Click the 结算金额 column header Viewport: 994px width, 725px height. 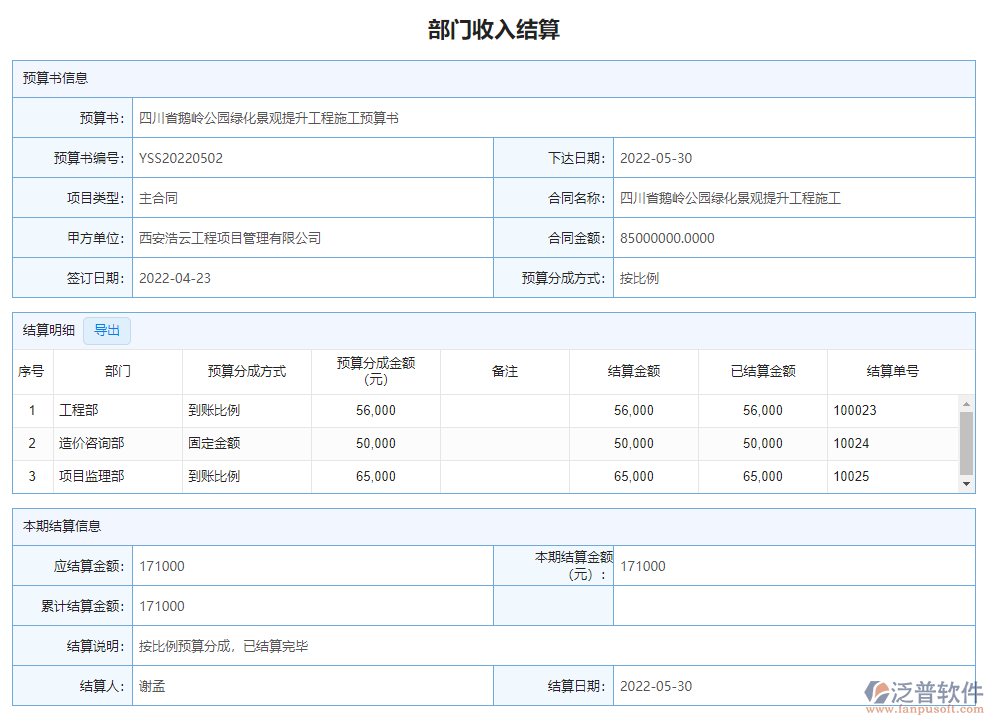point(634,370)
